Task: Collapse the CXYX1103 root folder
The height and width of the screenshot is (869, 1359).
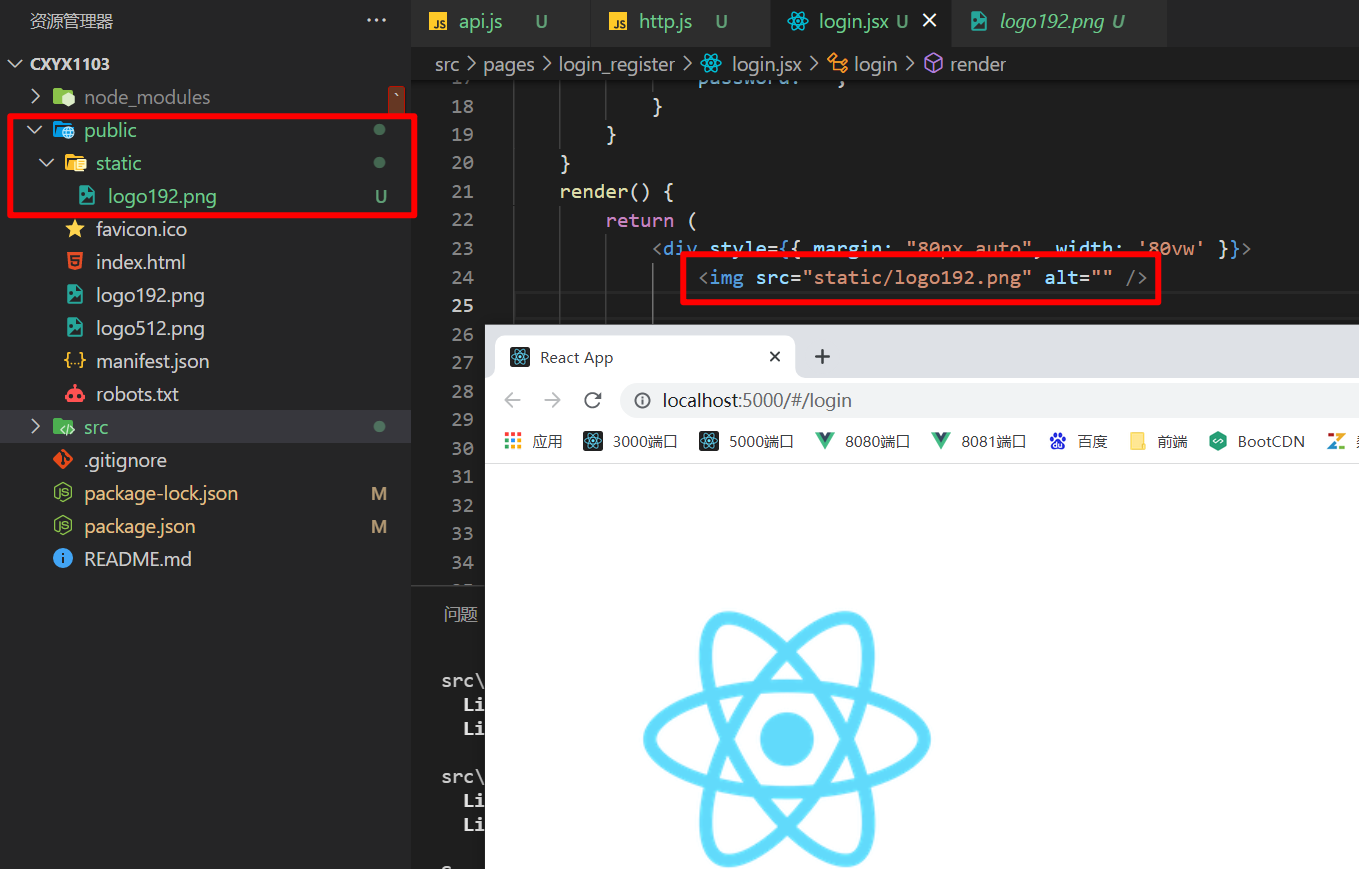Action: [x=15, y=64]
